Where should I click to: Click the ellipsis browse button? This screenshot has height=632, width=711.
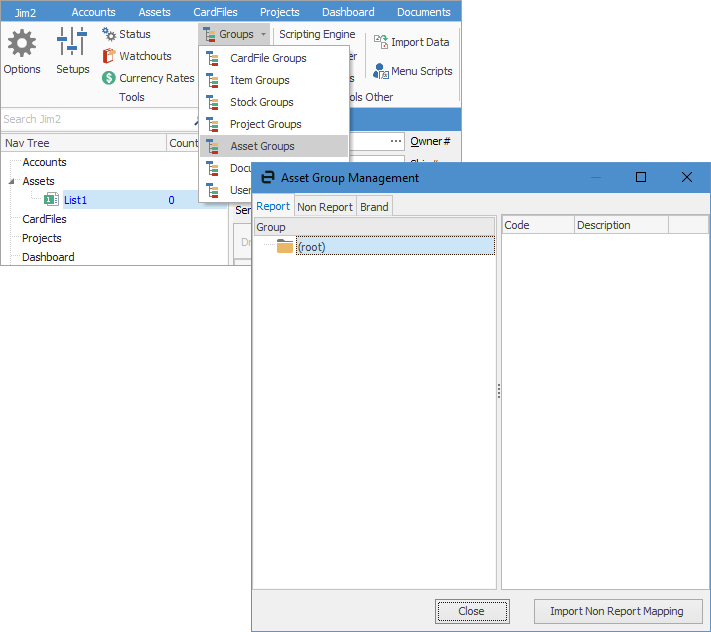pos(396,141)
